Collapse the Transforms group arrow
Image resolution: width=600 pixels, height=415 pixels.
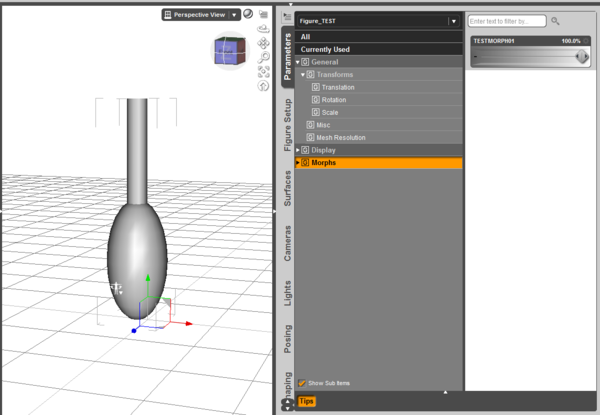303,75
